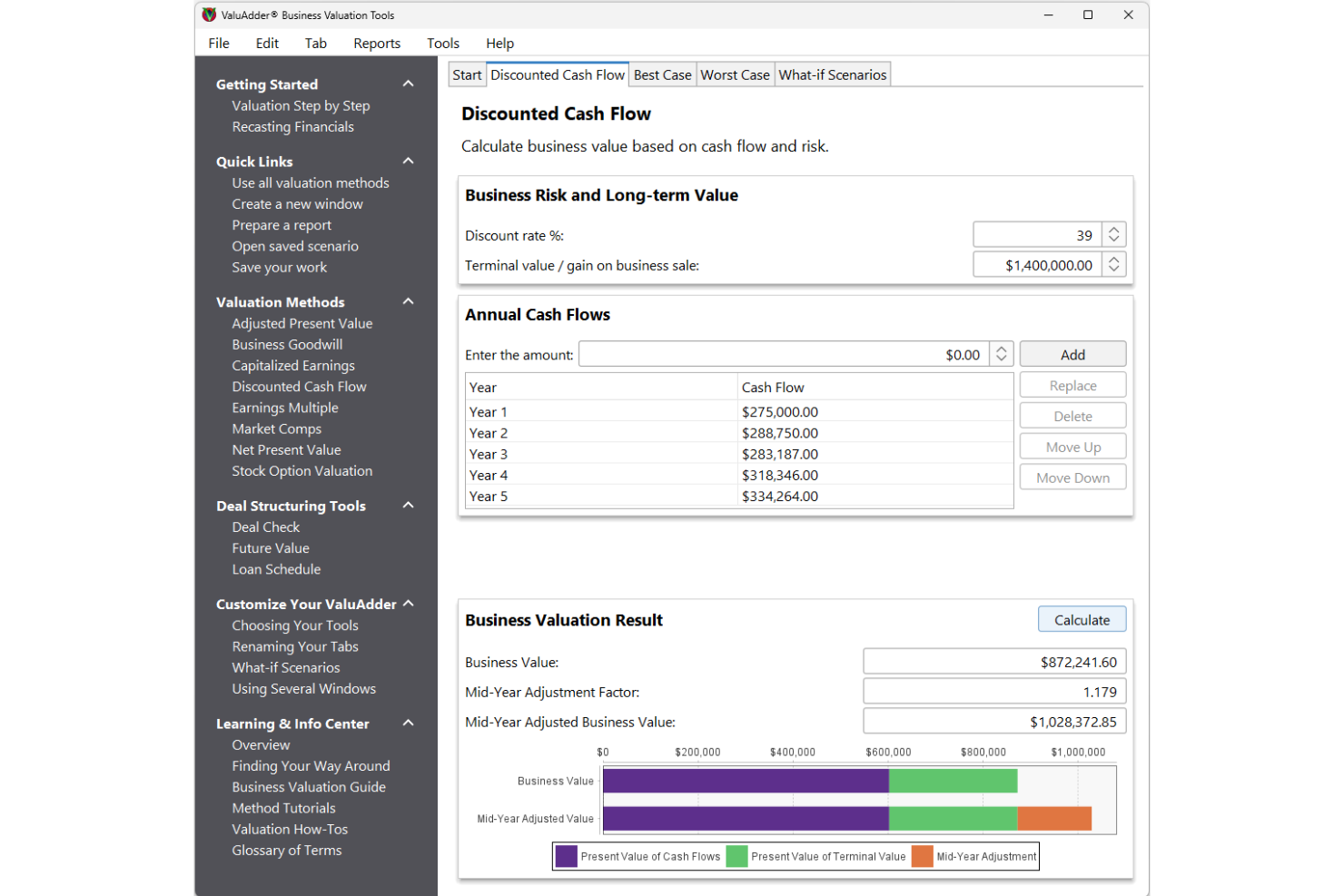The height and width of the screenshot is (896, 1344).
Task: Open the Tools menu
Action: click(443, 43)
